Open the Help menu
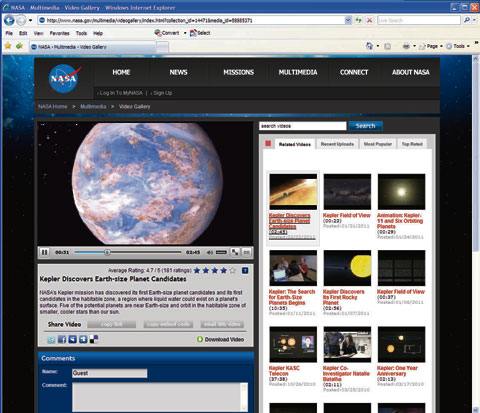 98,33
